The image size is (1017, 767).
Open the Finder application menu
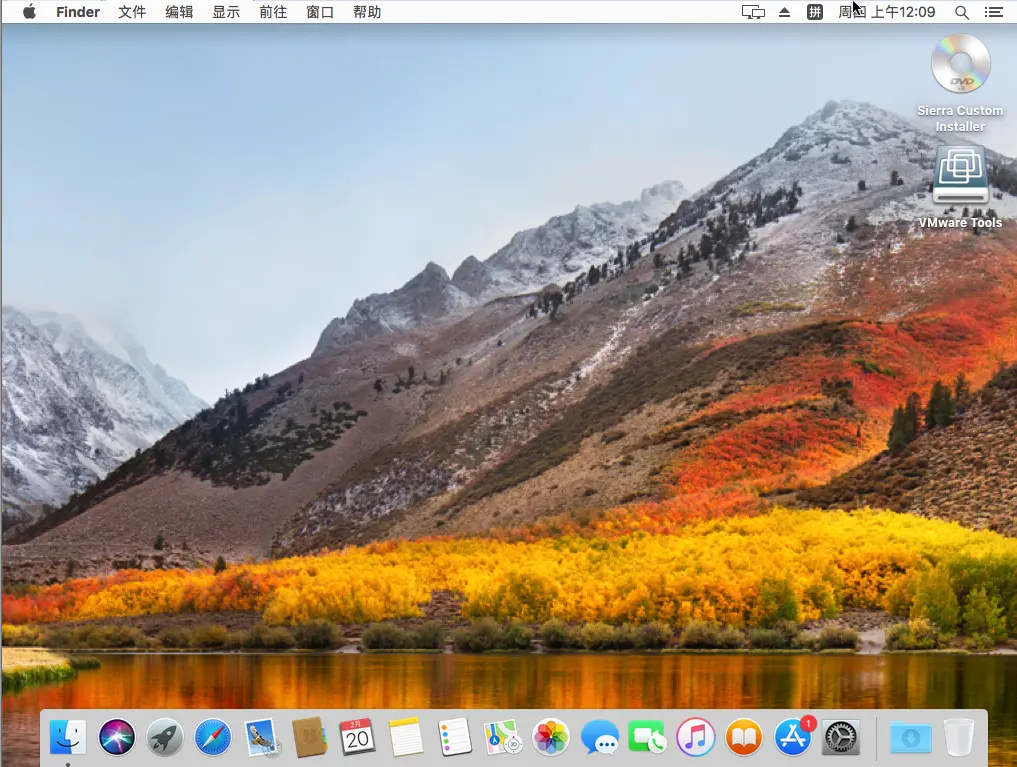[78, 12]
